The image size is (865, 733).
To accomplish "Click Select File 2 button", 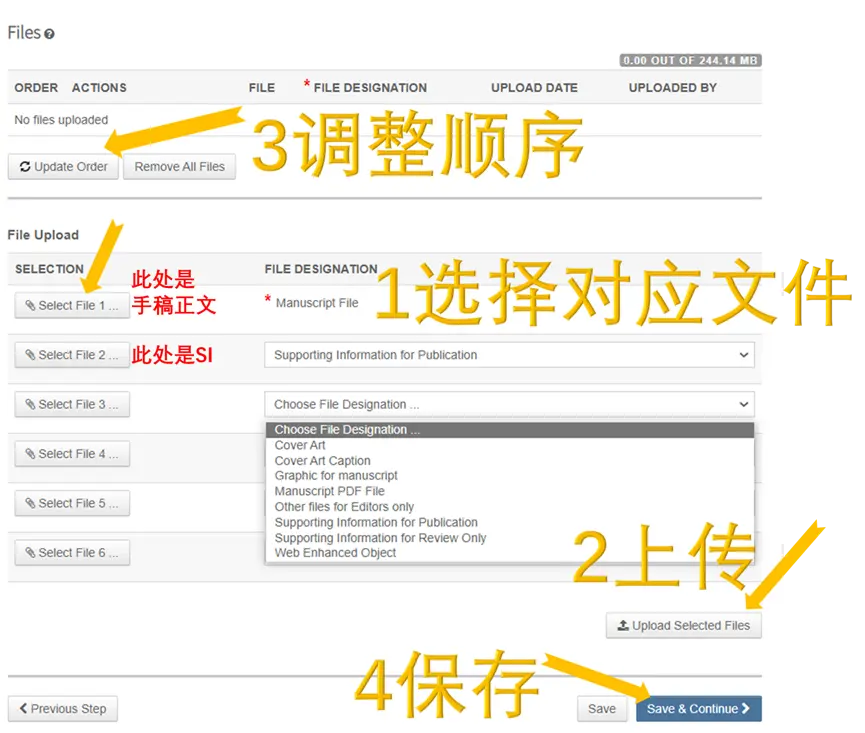I will pyautogui.click(x=72, y=355).
